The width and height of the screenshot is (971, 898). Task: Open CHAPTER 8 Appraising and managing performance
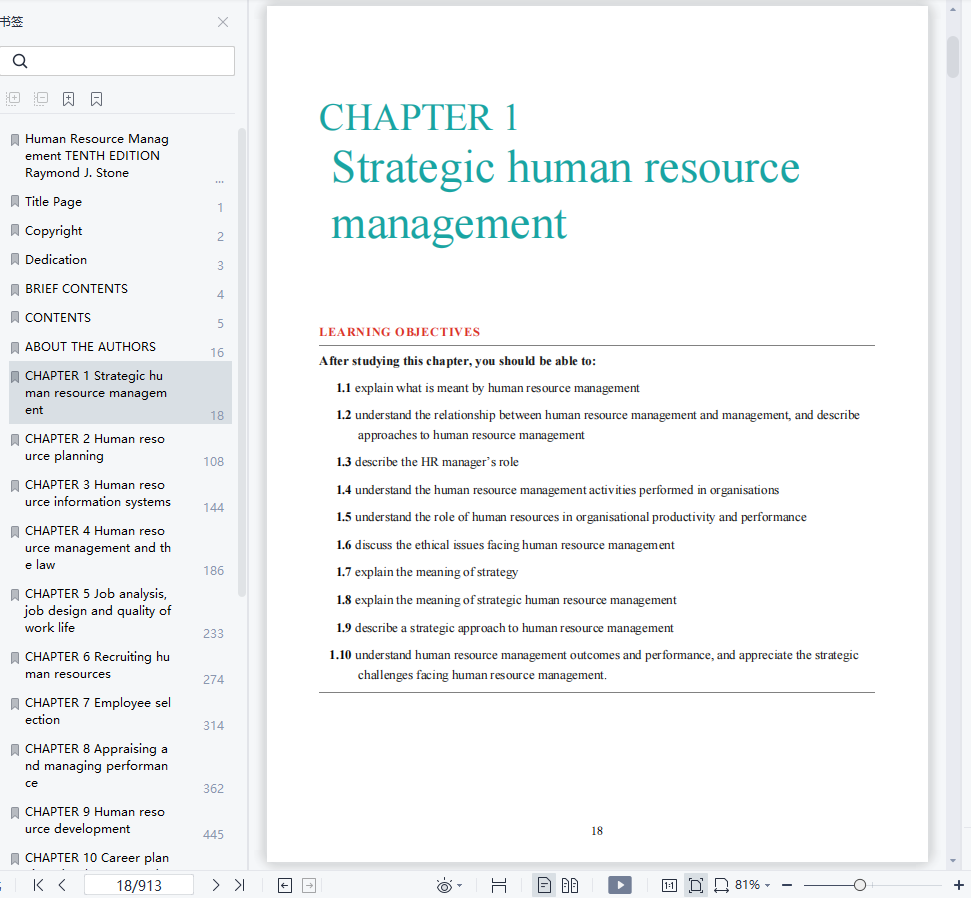(x=97, y=765)
